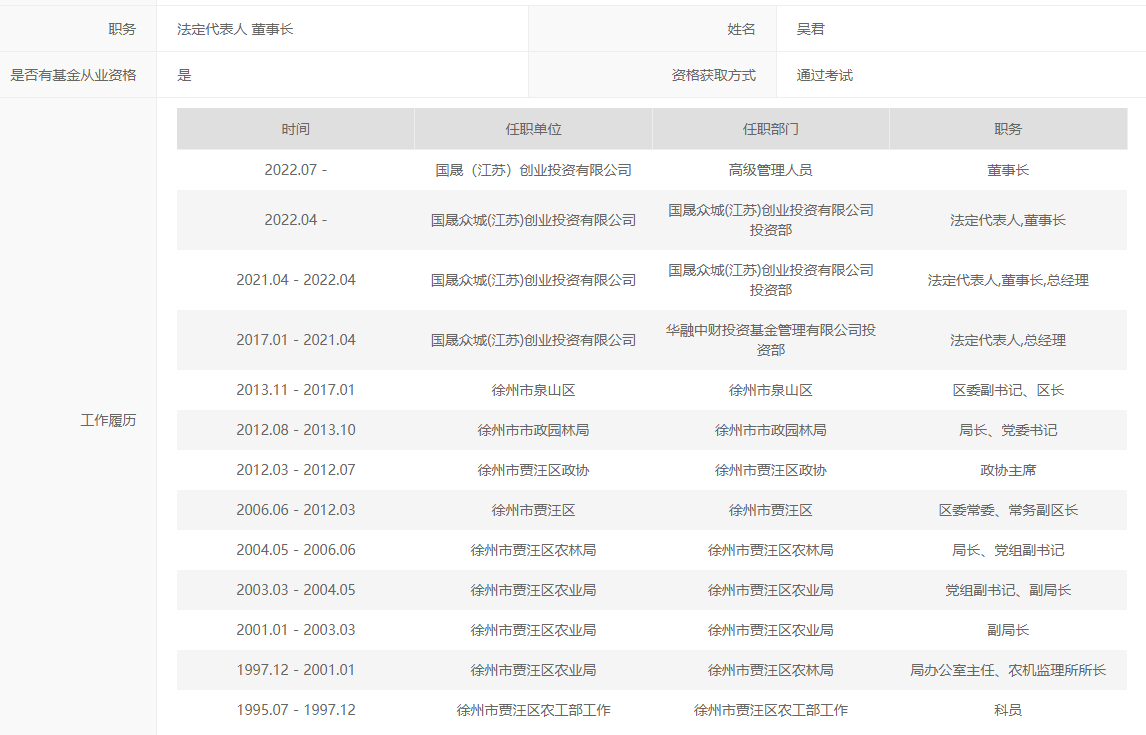Screen dimensions: 1146x735
Task: Click 国晟（江苏）创业投资有限公司 company cell
Action: pyautogui.click(x=533, y=170)
